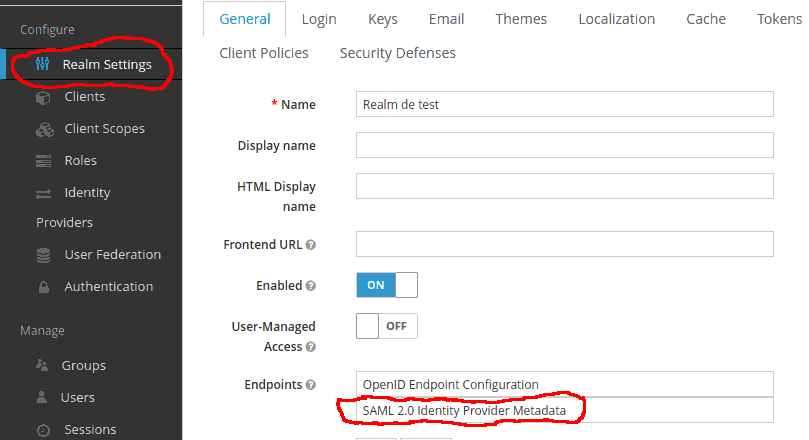The height and width of the screenshot is (440, 809).
Task: Click the HTML Display name input field
Action: coord(564,186)
